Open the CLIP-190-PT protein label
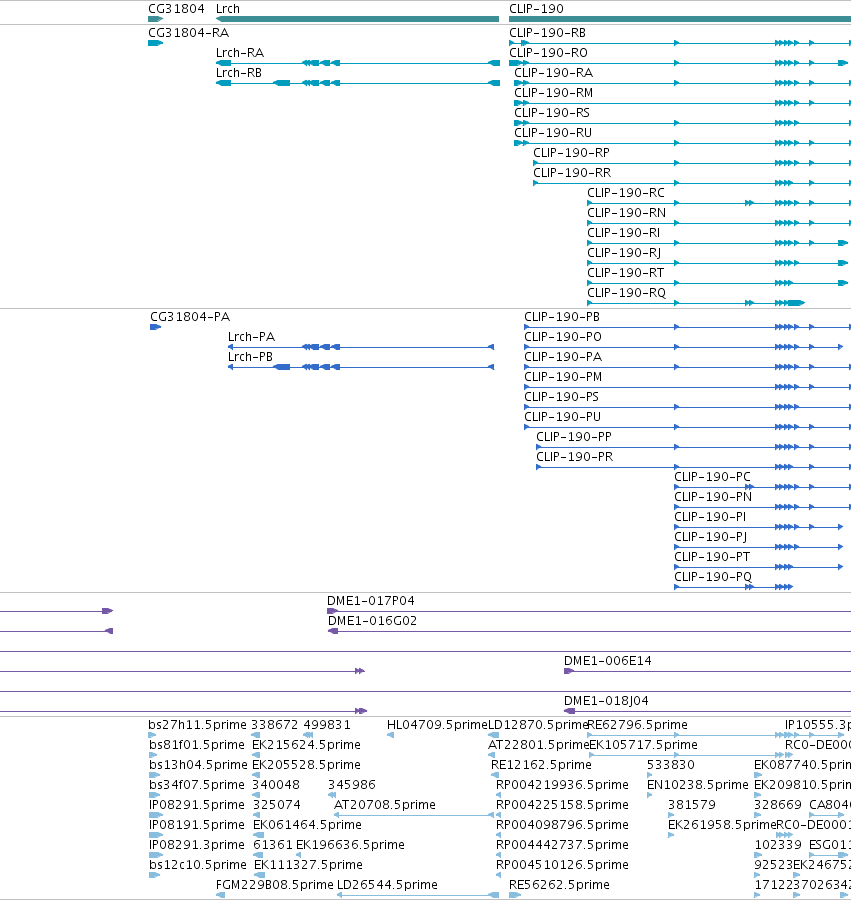Screen dimensions: 851x900 pyautogui.click(x=712, y=557)
